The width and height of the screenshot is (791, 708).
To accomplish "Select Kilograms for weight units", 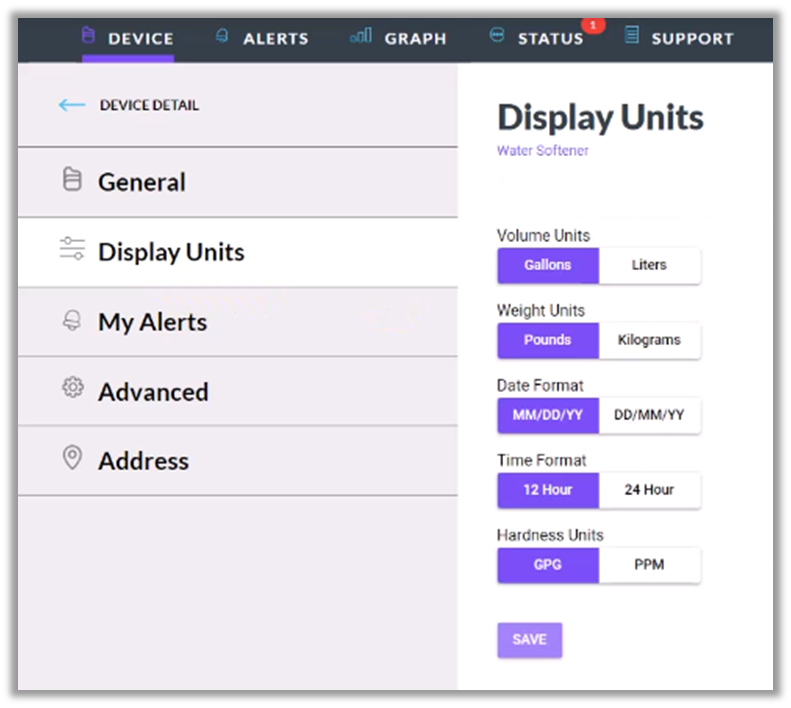I will pos(649,340).
